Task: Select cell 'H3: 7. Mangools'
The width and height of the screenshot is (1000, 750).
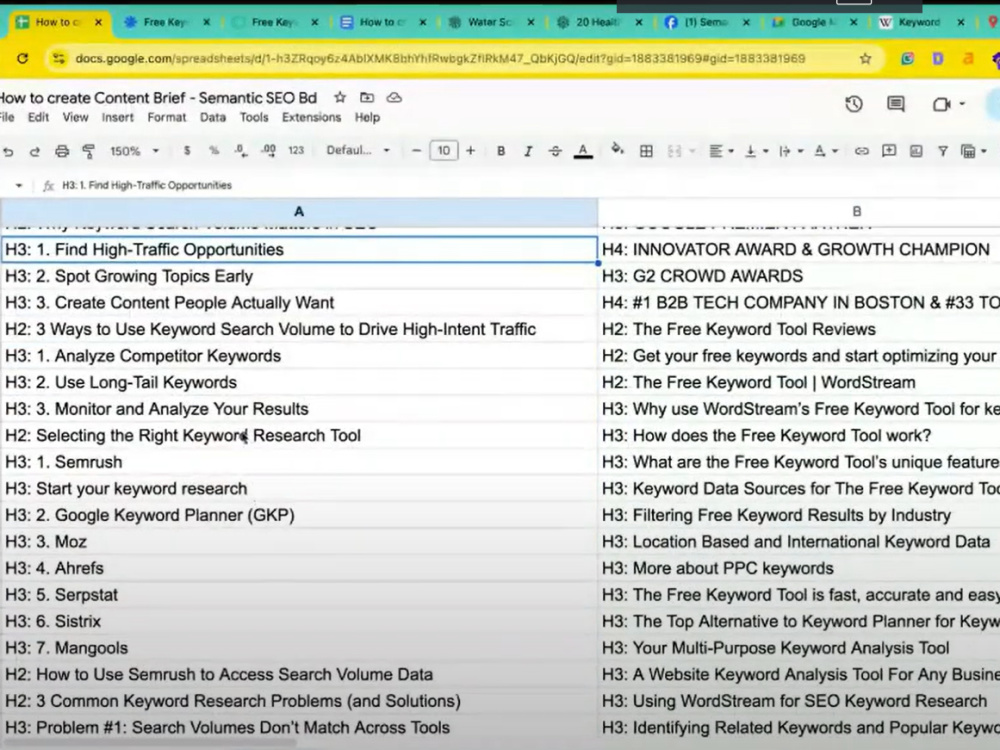Action: tap(299, 648)
